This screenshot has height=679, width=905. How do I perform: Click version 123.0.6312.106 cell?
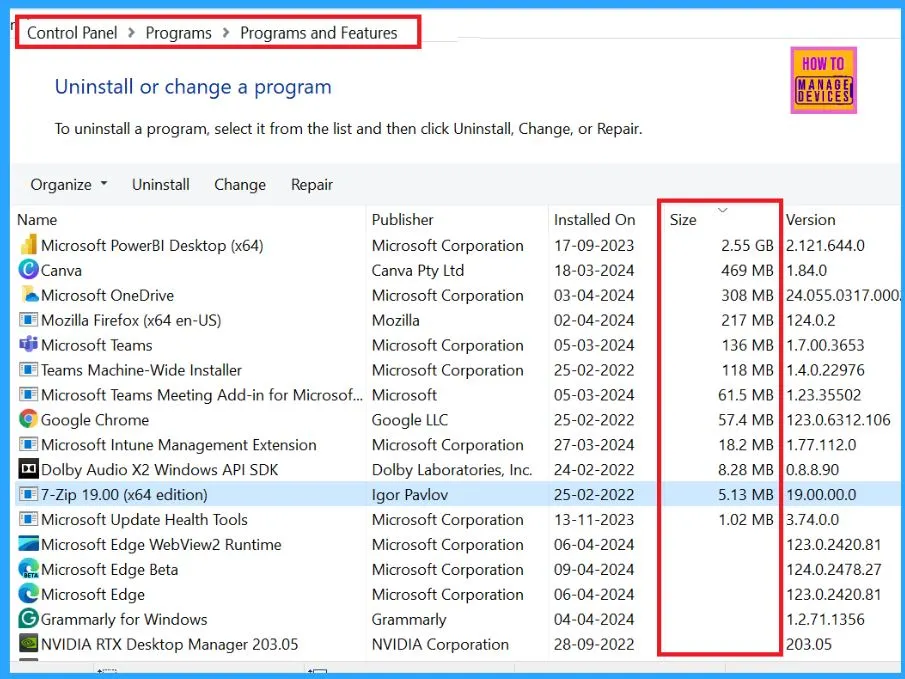[x=838, y=420]
